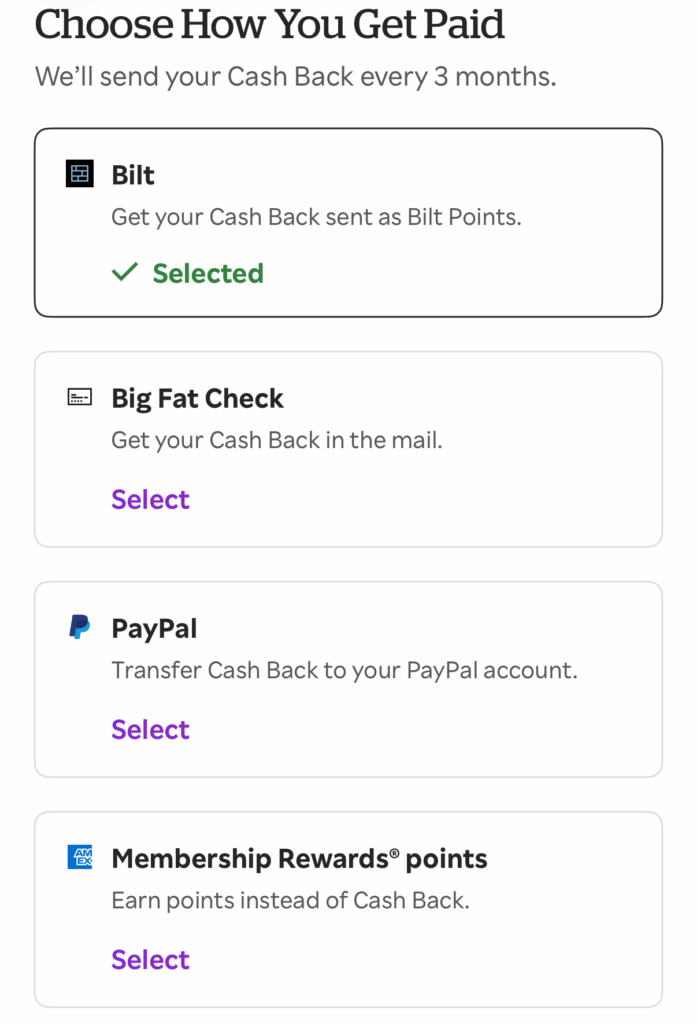Select the Bilt payout option card
The height and width of the screenshot is (1024, 697).
coord(348,221)
